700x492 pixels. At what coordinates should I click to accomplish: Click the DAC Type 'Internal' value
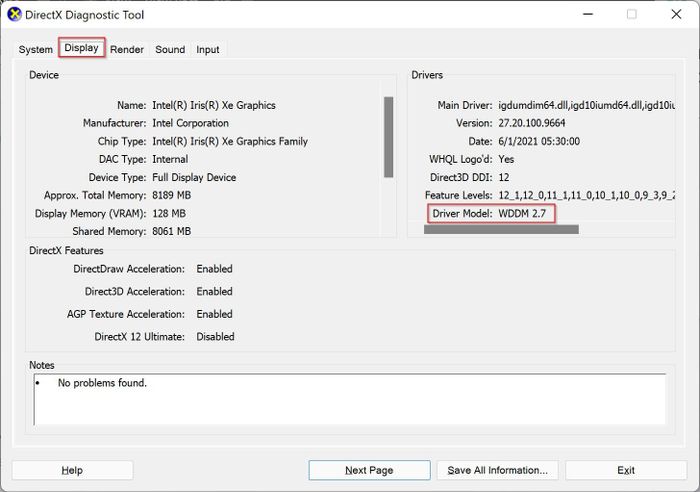pos(170,159)
